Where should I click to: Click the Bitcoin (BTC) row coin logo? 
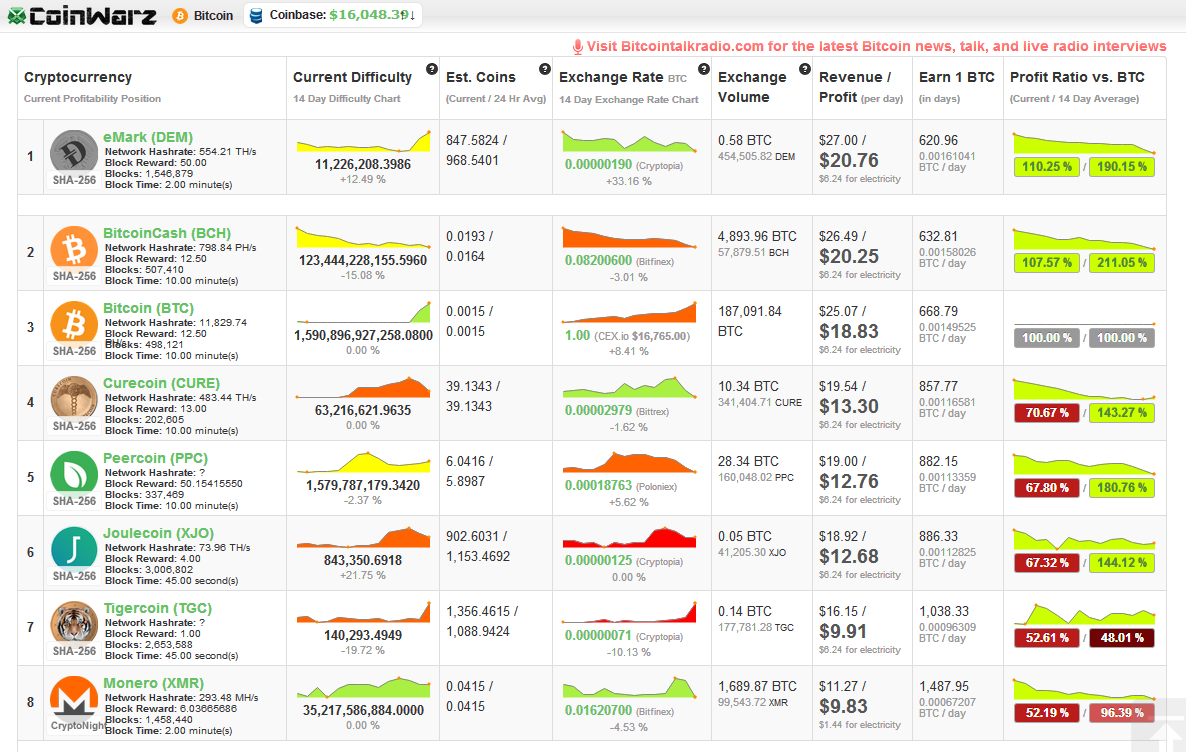click(x=74, y=323)
